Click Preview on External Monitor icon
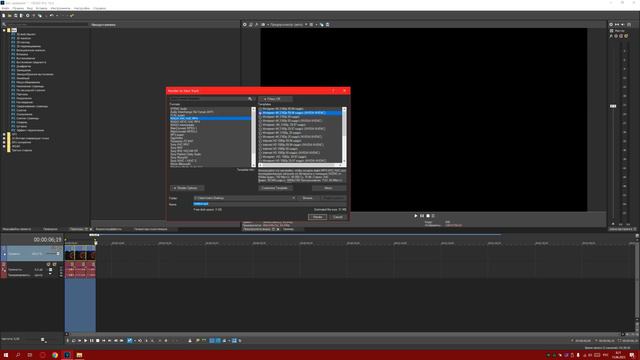The width and height of the screenshot is (640, 360). pyautogui.click(x=251, y=24)
